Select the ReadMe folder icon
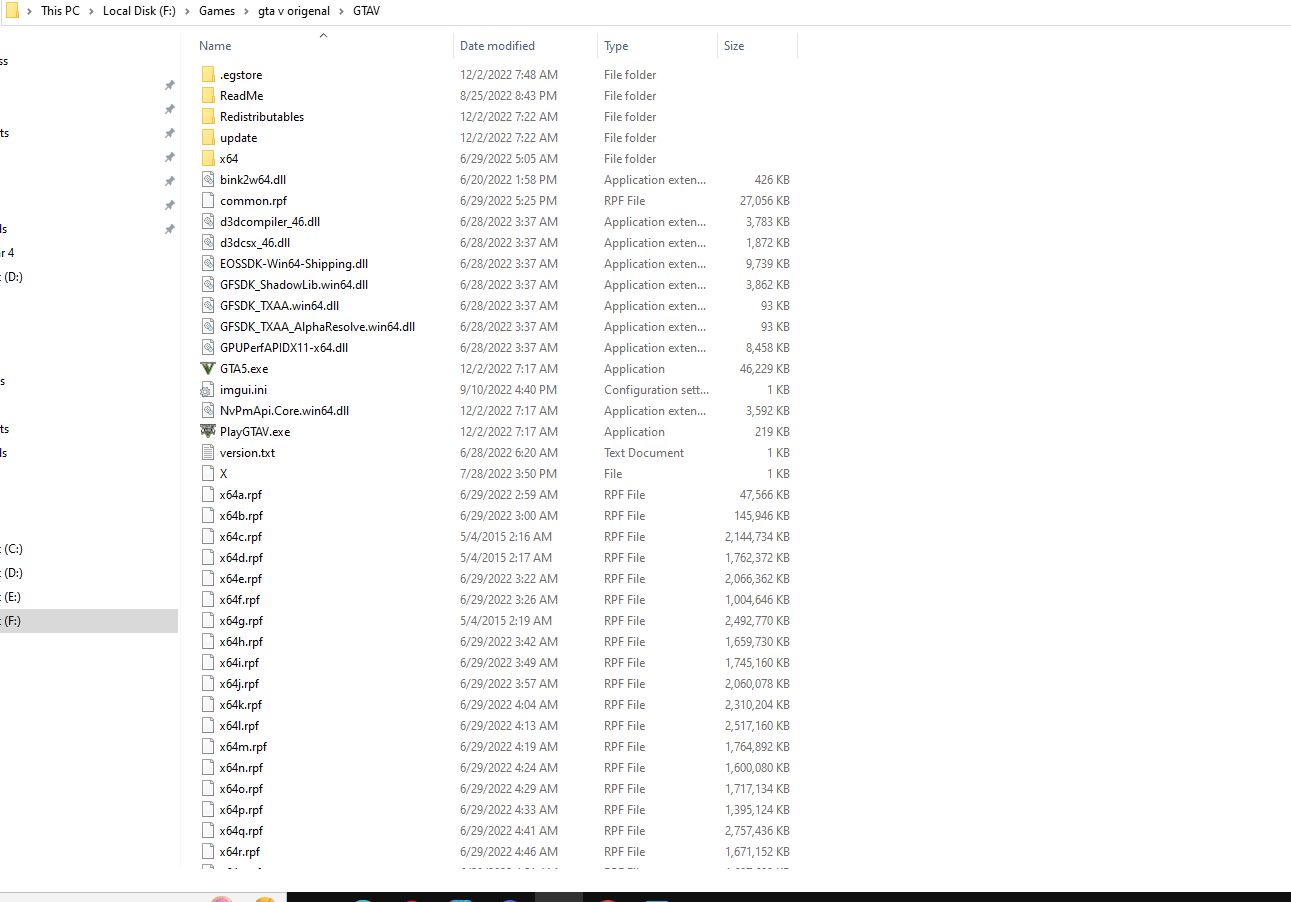The height and width of the screenshot is (902, 1291). point(208,95)
